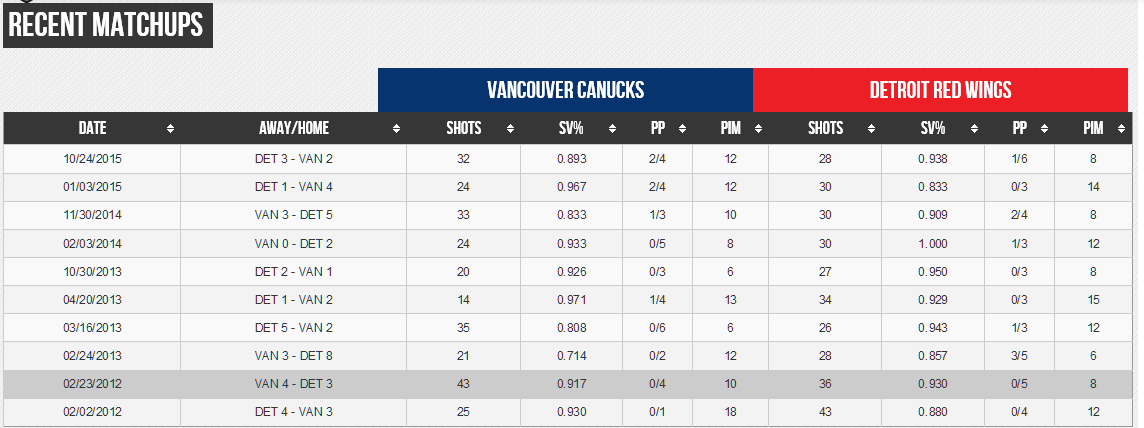1144x428 pixels.
Task: Click the 10/24/2015 date cell
Action: tap(92, 159)
